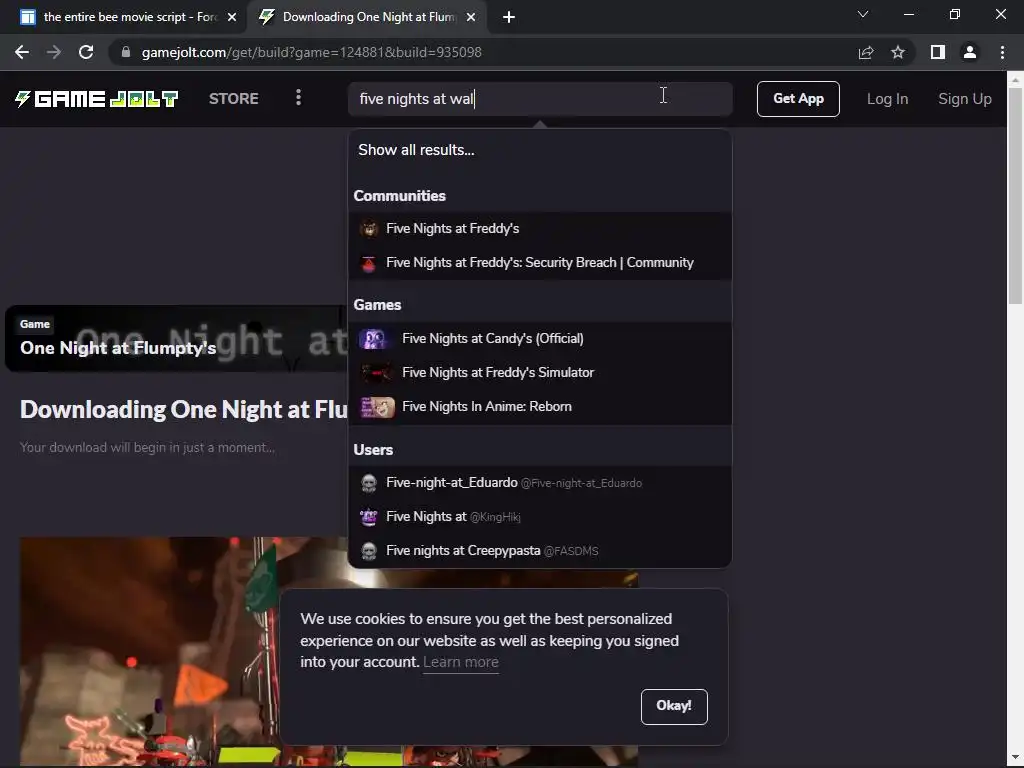The image size is (1024, 768).
Task: Open a new browser tab
Action: point(509,17)
